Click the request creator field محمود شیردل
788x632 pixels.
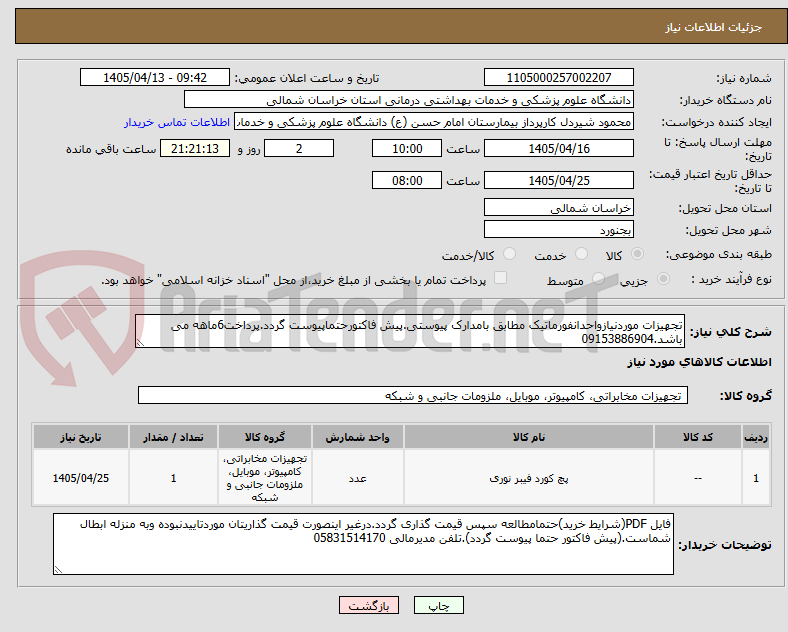(x=434, y=122)
